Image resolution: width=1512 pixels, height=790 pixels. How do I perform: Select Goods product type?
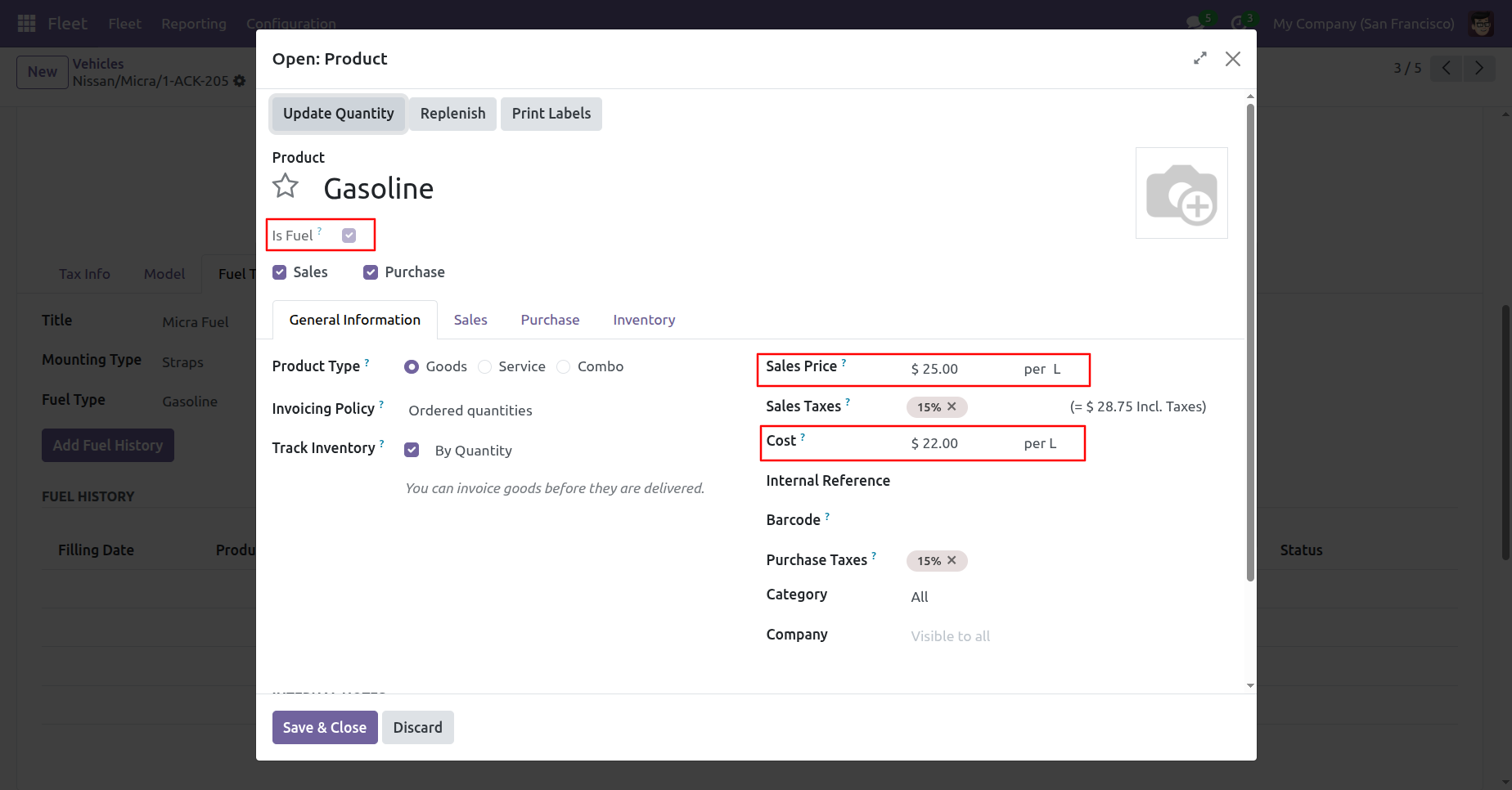coord(412,366)
